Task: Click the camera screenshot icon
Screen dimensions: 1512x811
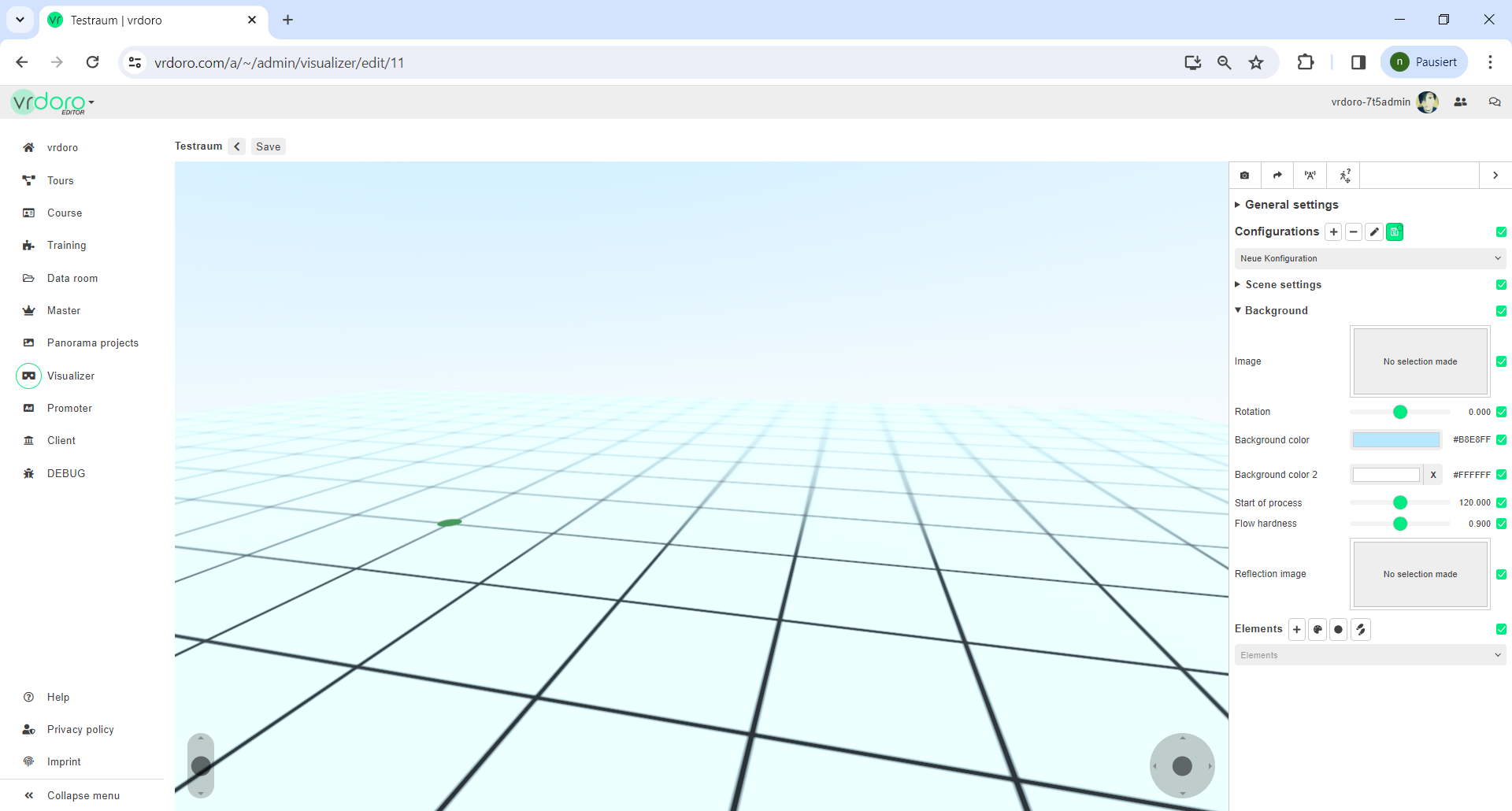Action: [1244, 176]
